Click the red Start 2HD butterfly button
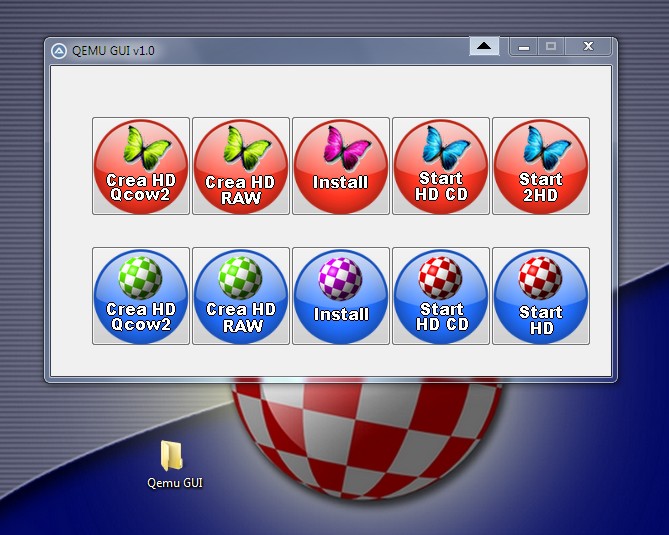Image resolution: width=669 pixels, height=535 pixels. 541,166
